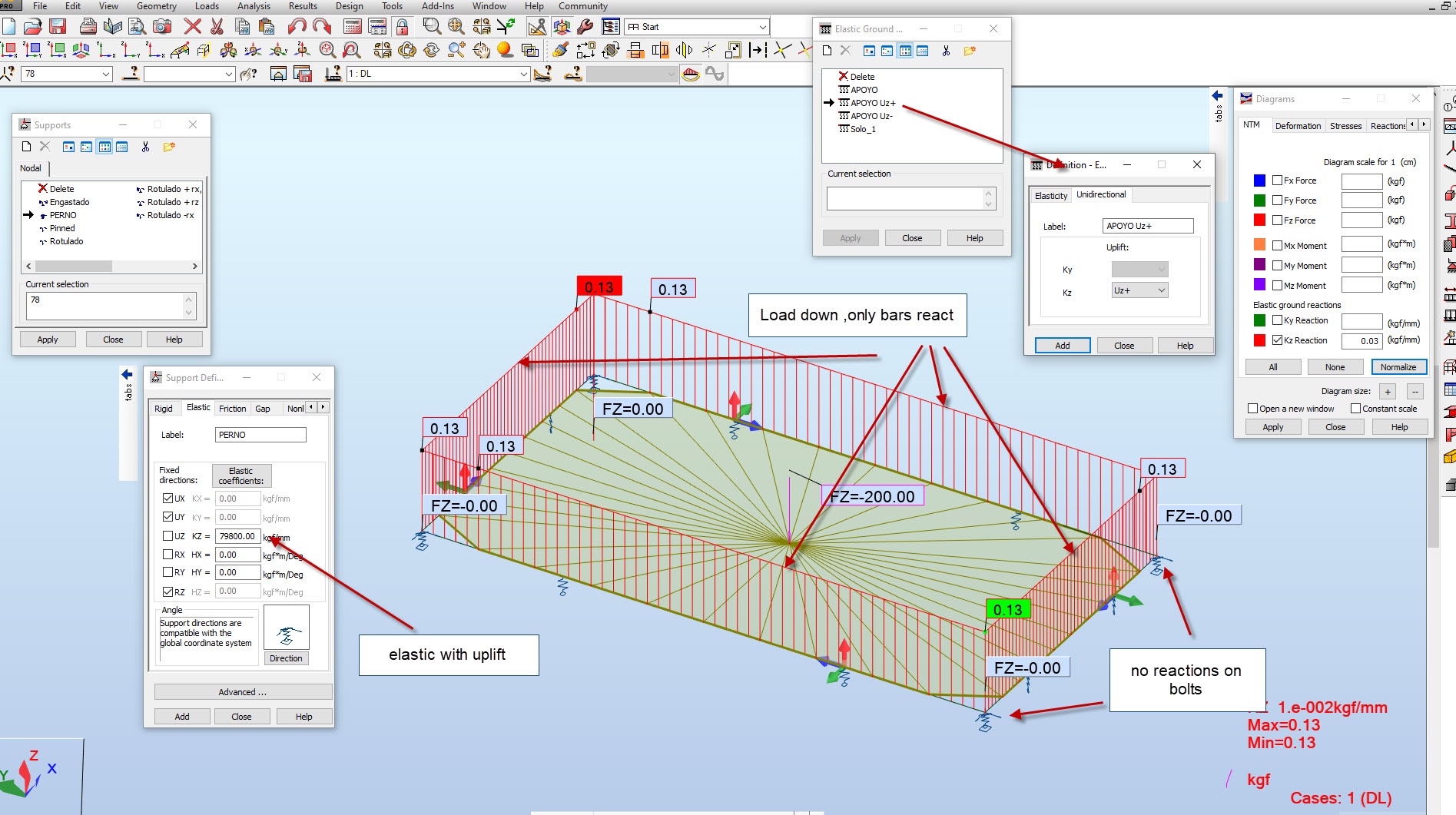The image size is (1456, 815).
Task: Select the screen capture camera icon
Action: point(161,25)
